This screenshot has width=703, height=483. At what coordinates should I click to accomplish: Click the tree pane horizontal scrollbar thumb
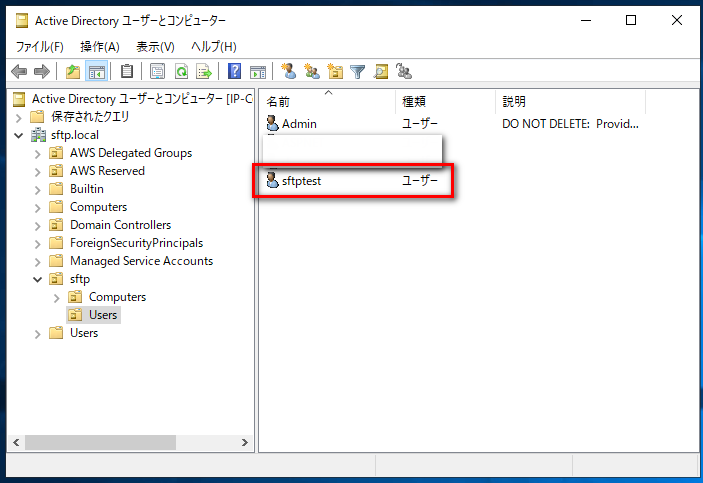(100, 443)
